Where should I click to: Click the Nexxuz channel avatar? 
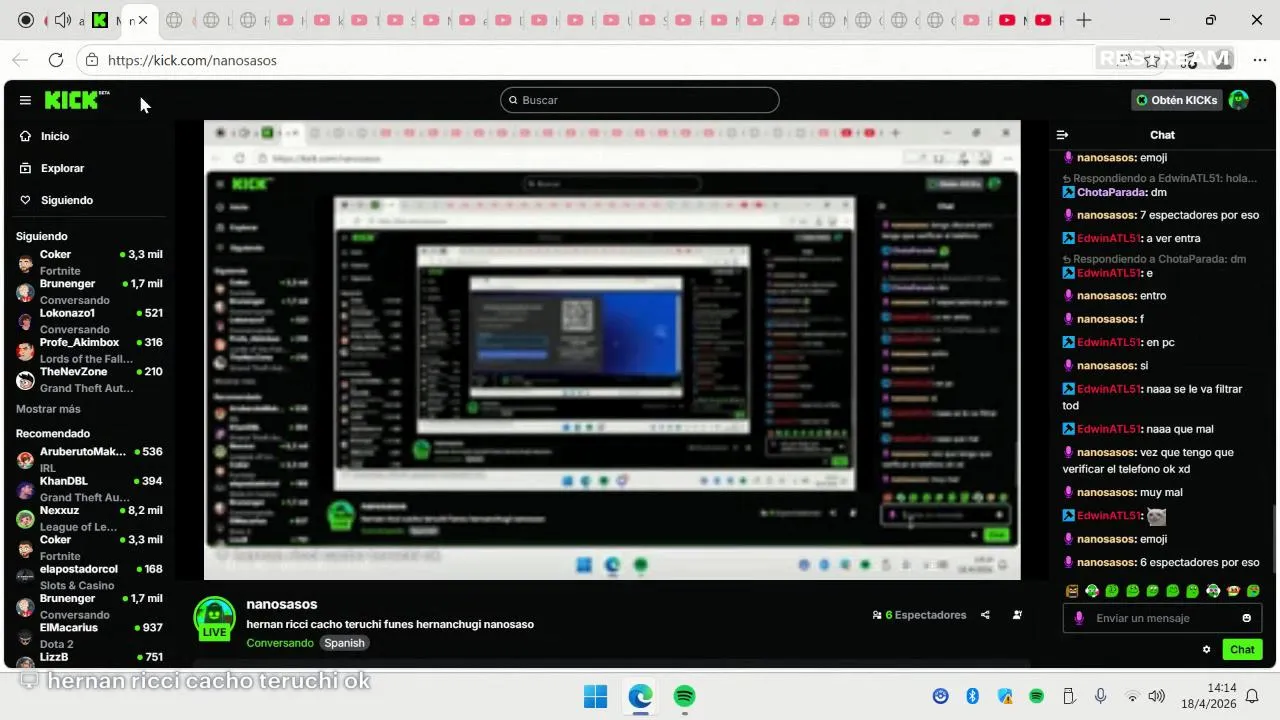(25, 519)
